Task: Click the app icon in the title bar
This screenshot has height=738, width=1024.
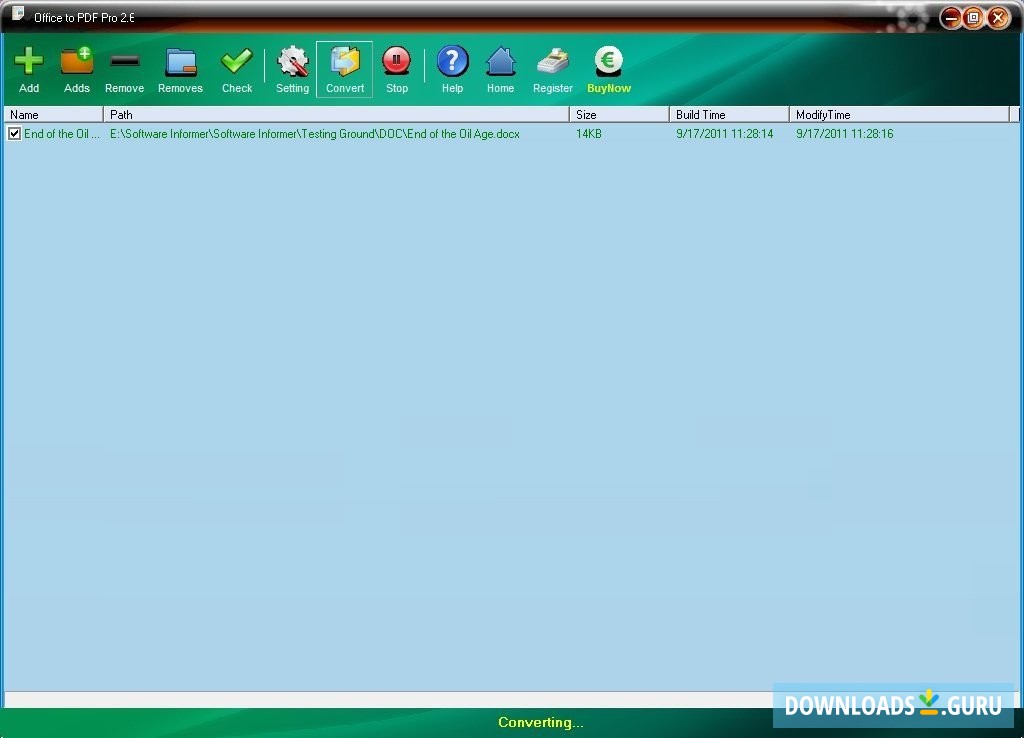Action: pos(18,14)
